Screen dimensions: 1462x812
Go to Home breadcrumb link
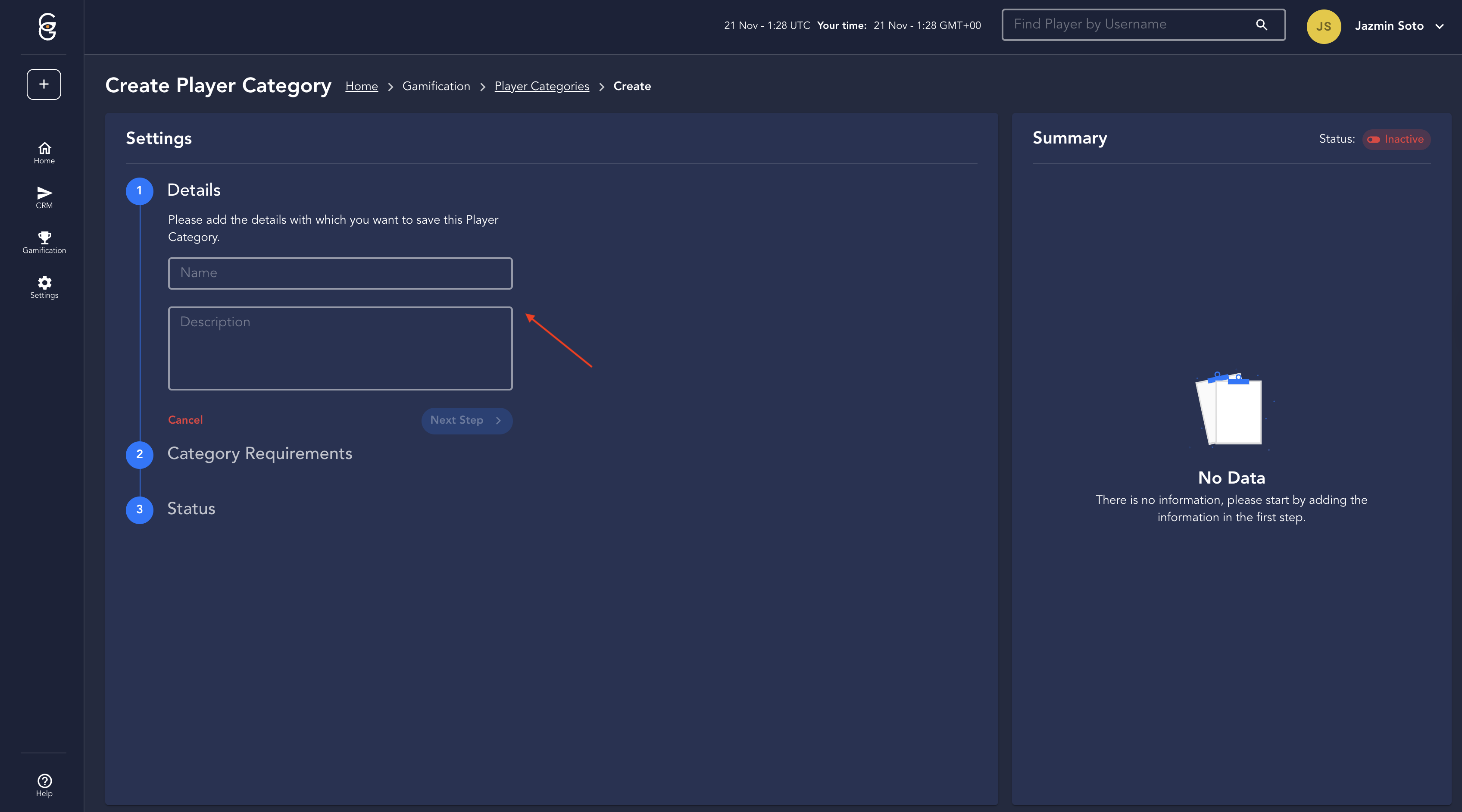tap(362, 86)
